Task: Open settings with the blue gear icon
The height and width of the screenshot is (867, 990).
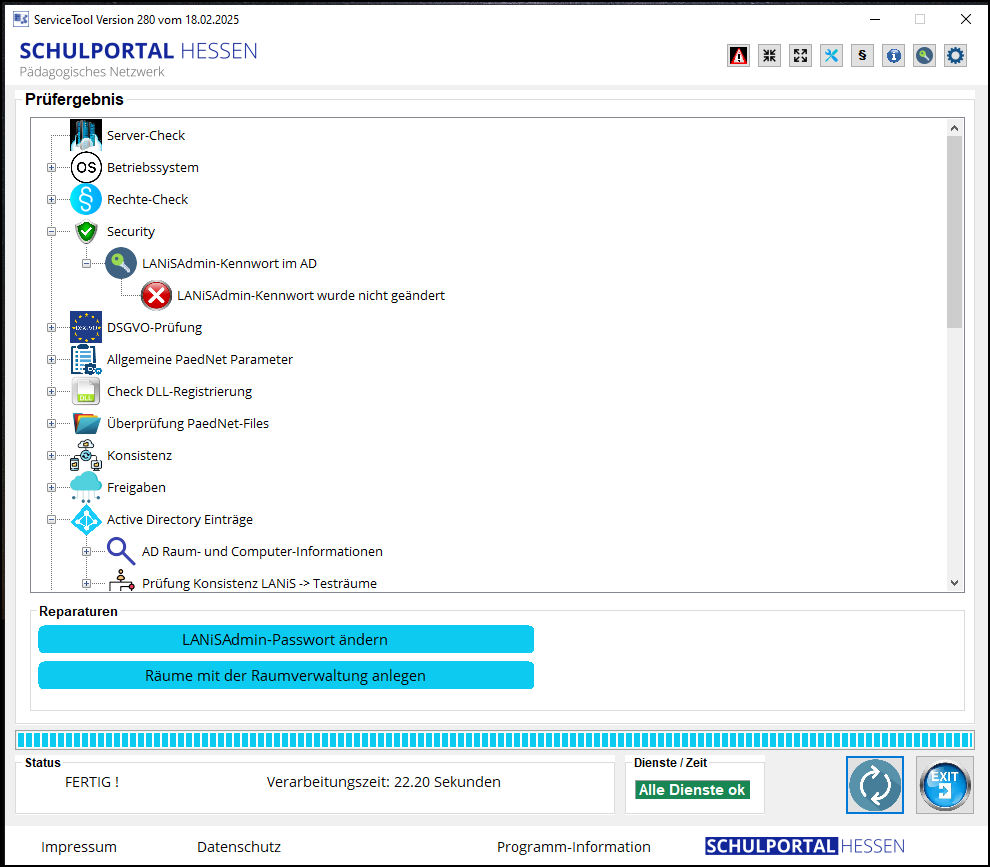Action: pos(955,56)
